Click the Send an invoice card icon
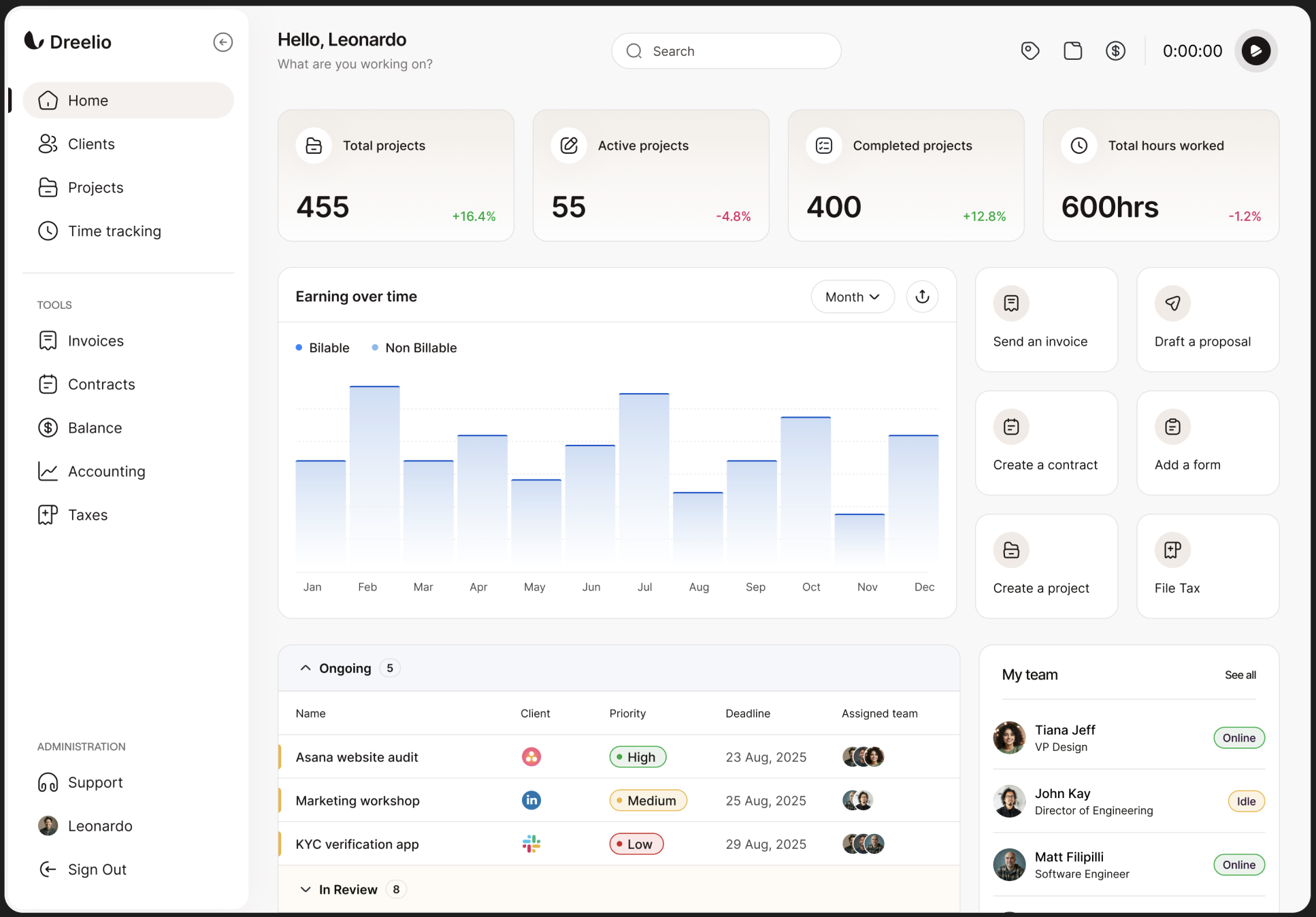Viewport: 1316px width, 917px height. tap(1011, 303)
